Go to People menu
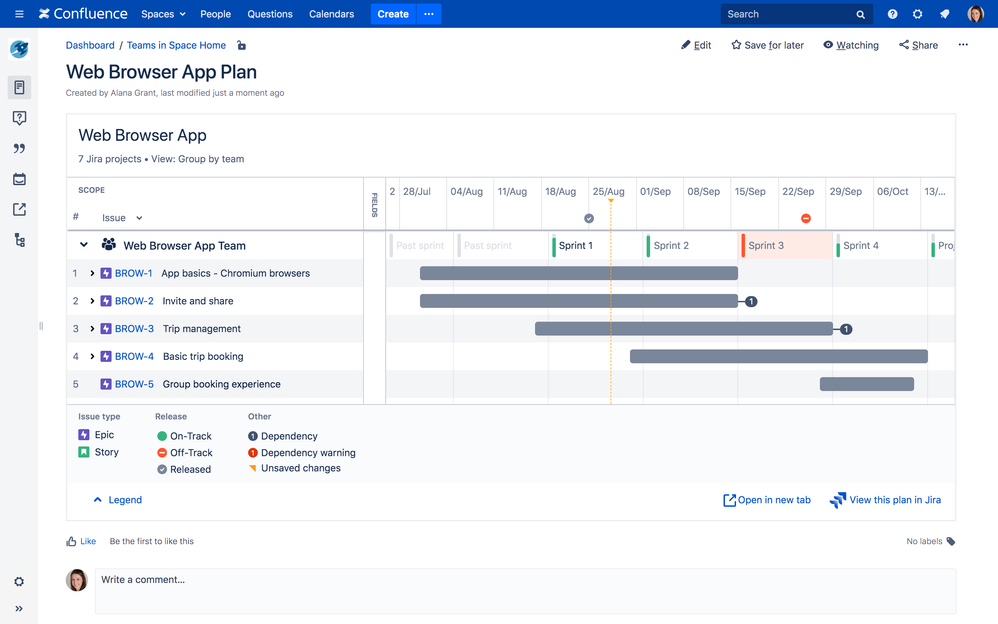 coord(215,14)
